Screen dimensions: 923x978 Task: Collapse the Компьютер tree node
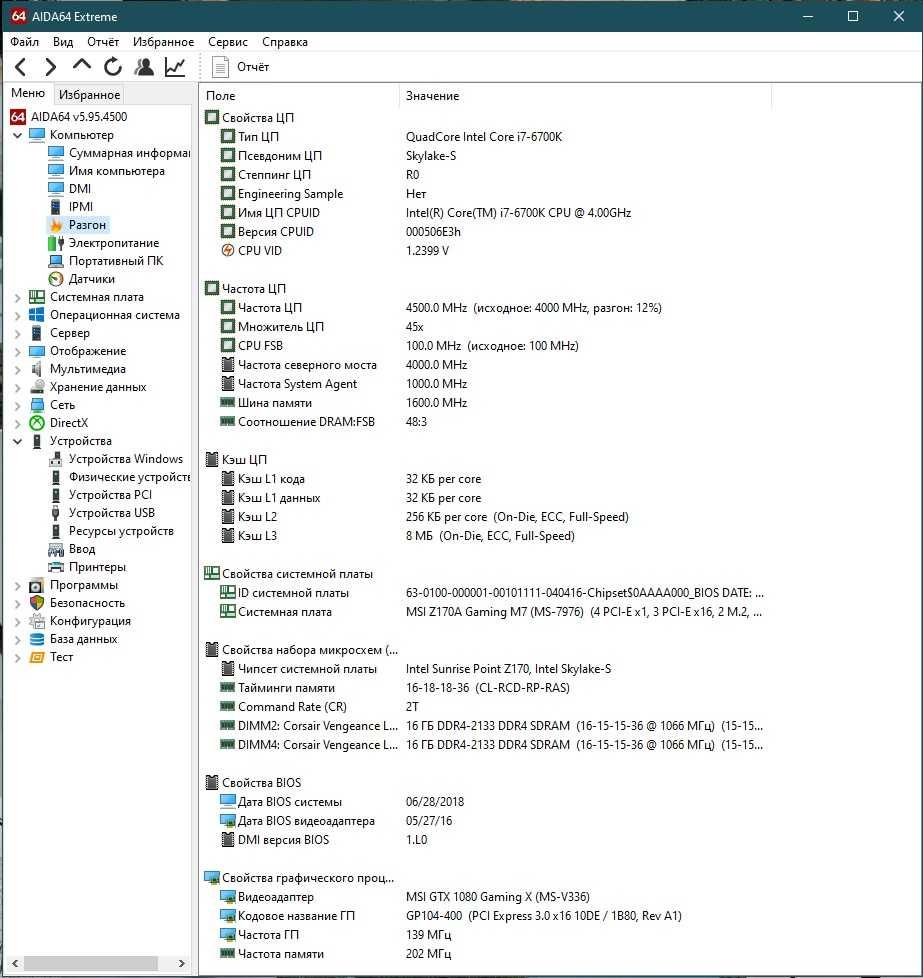coord(17,135)
